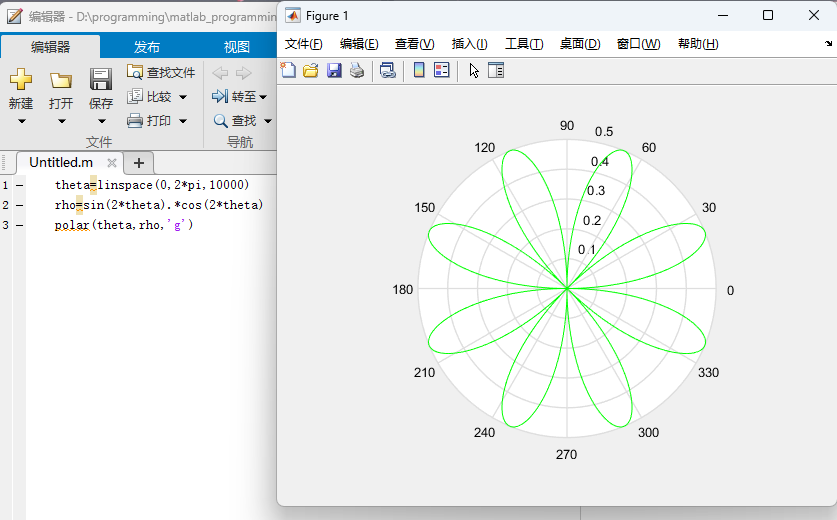
Task: Click the back navigation arrow in the editor
Action: coord(220,73)
